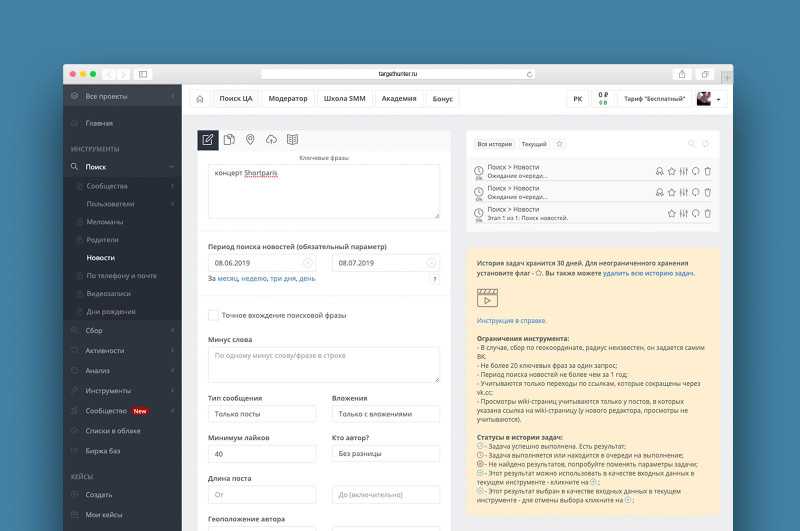The width and height of the screenshot is (800, 531).
Task: Select Новости in the sidebar
Action: 101,258
